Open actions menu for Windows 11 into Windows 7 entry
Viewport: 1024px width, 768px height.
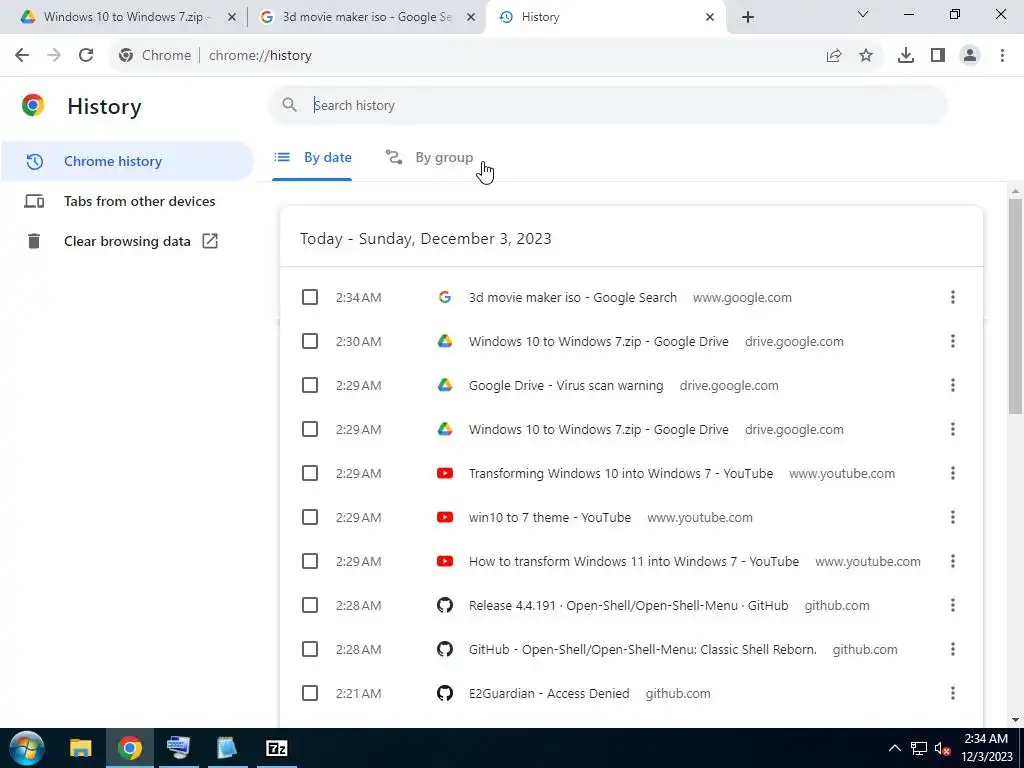point(953,561)
